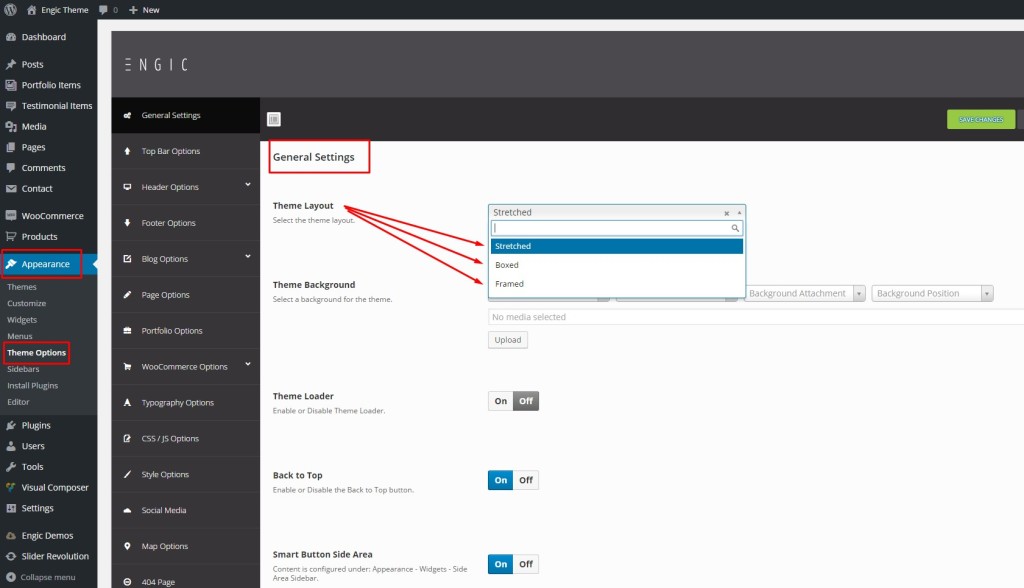Click the WordPress logo icon in admin bar
Image resolution: width=1024 pixels, height=588 pixels.
(x=10, y=9)
